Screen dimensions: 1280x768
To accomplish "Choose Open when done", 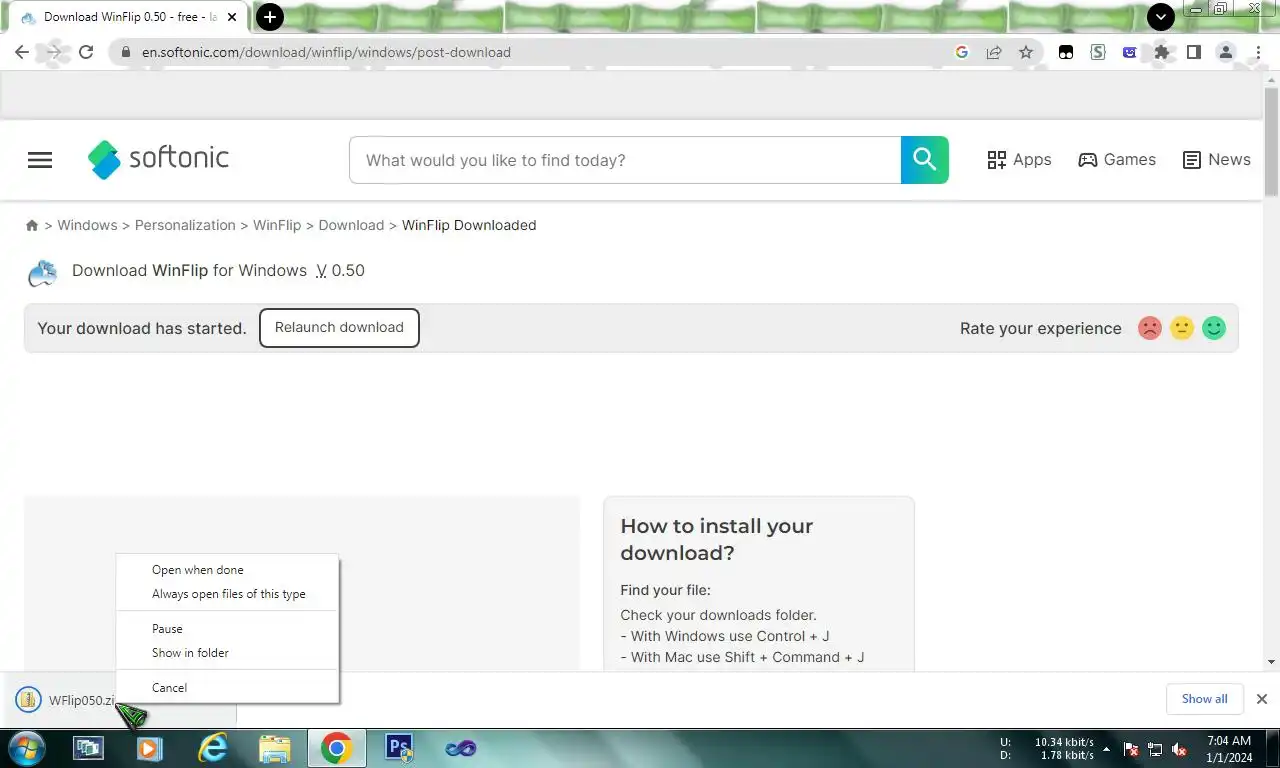I will [228, 570].
